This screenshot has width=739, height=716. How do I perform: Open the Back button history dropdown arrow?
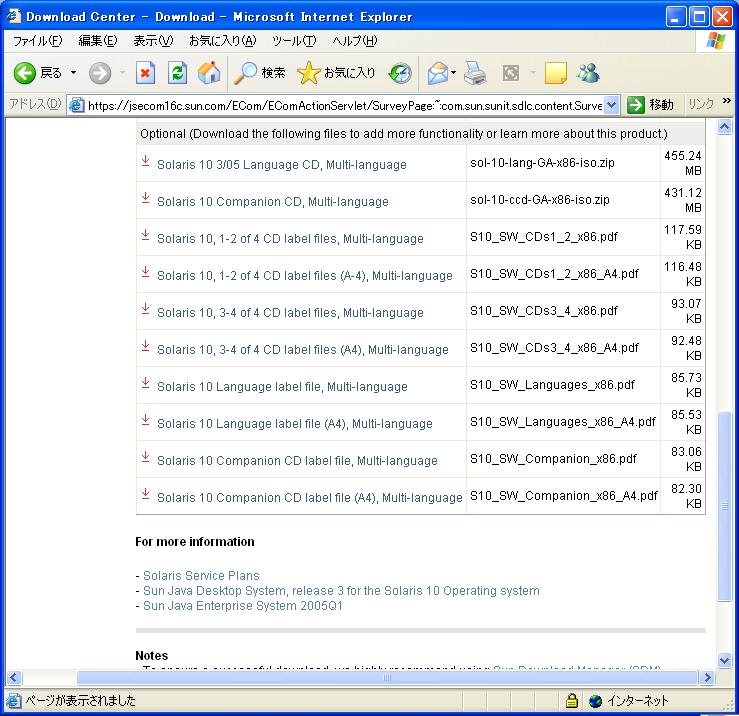click(74, 73)
